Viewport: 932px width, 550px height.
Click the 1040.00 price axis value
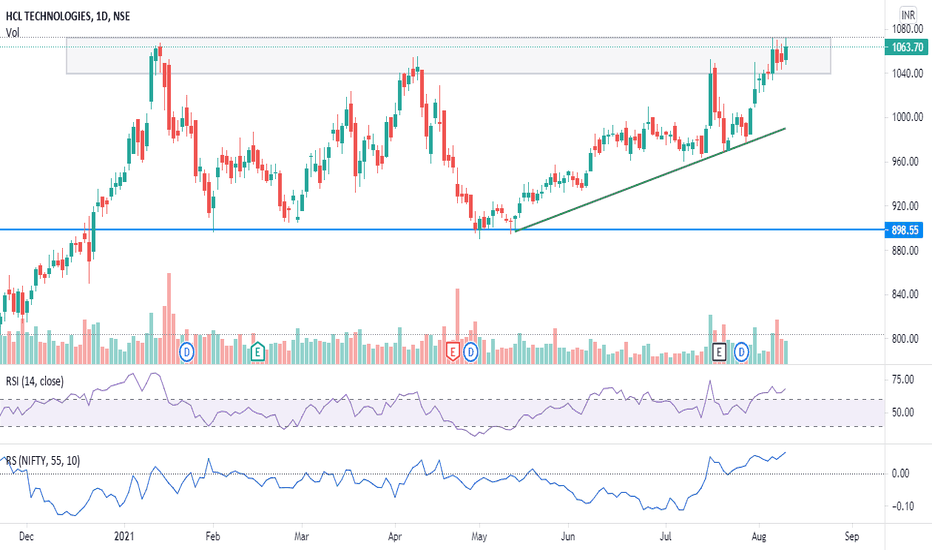click(x=908, y=74)
